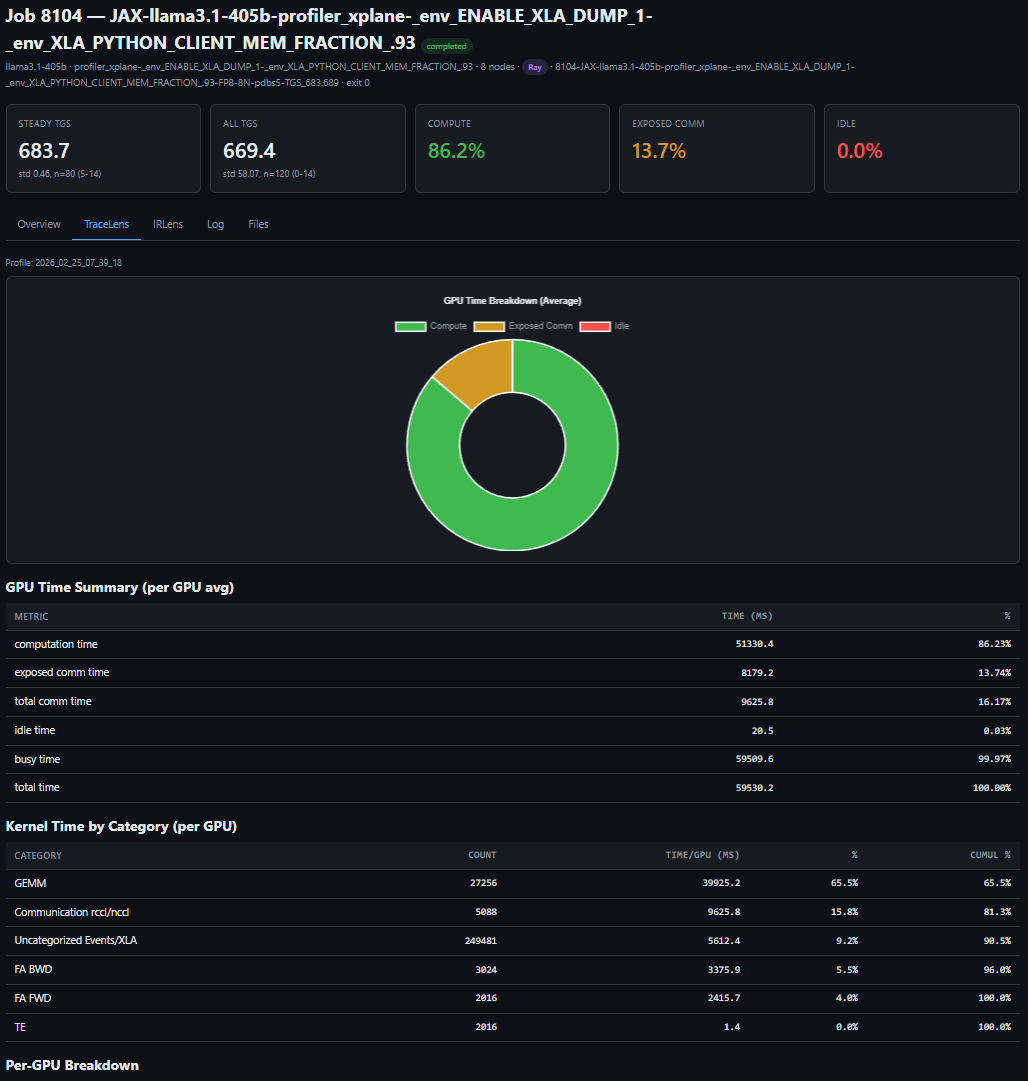Click the Exposed Comm legend swatch
Screen dimensions: 1028x1081
(x=488, y=326)
